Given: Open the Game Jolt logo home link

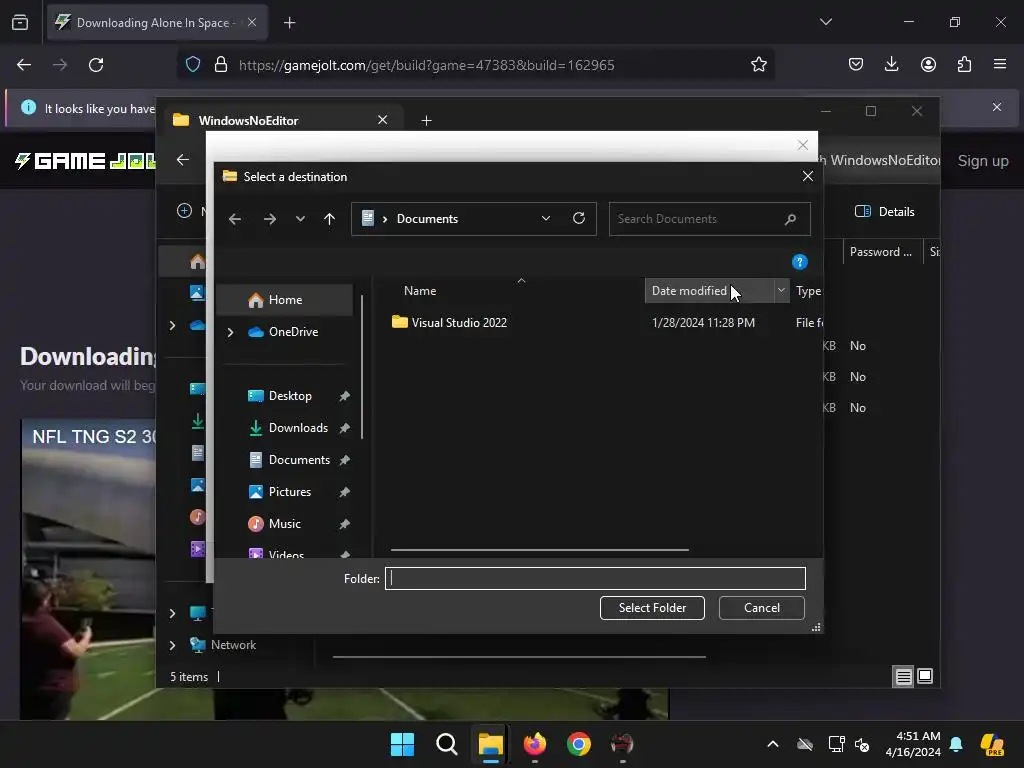Looking at the screenshot, I should (x=85, y=161).
